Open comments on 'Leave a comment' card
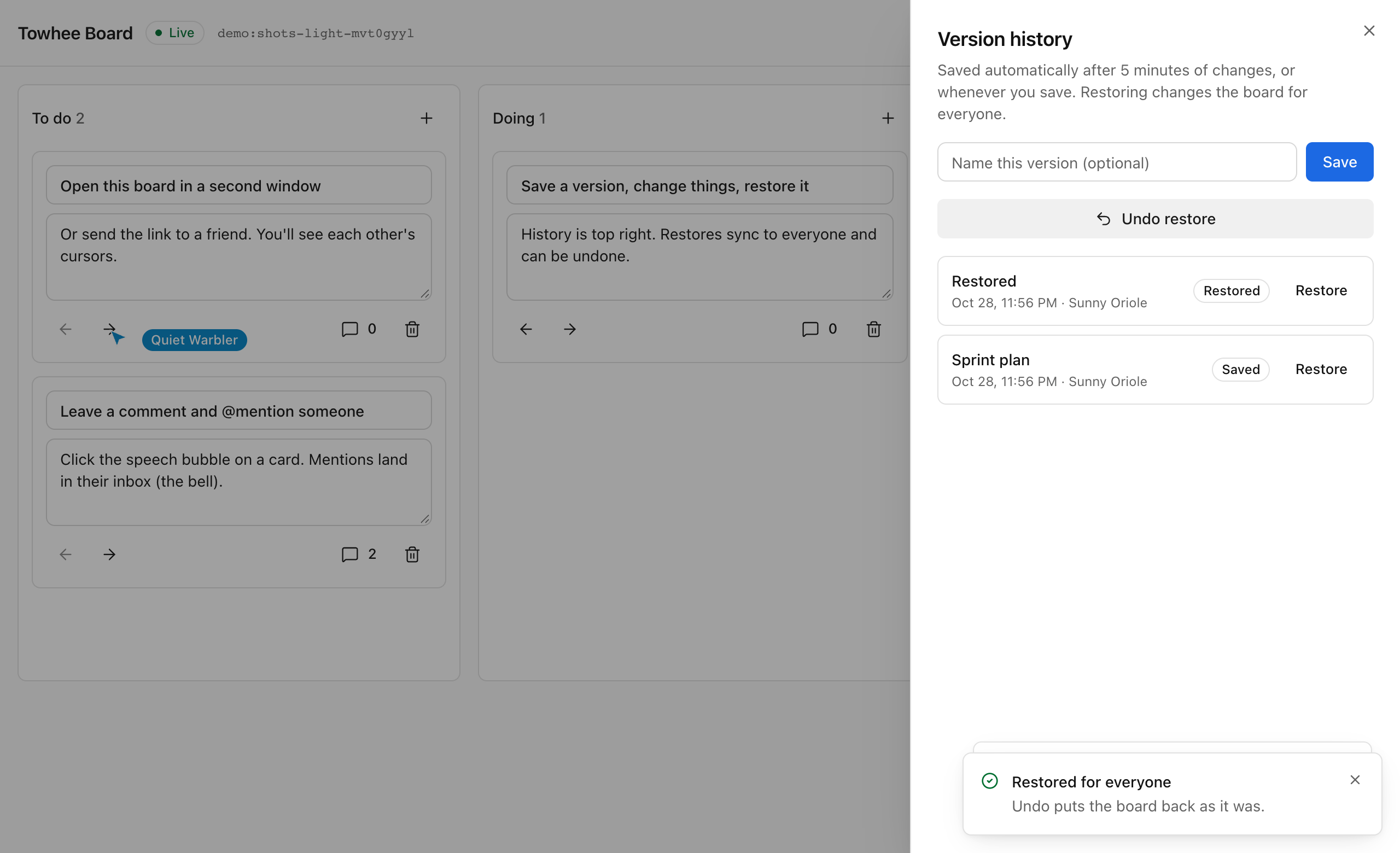 (359, 554)
